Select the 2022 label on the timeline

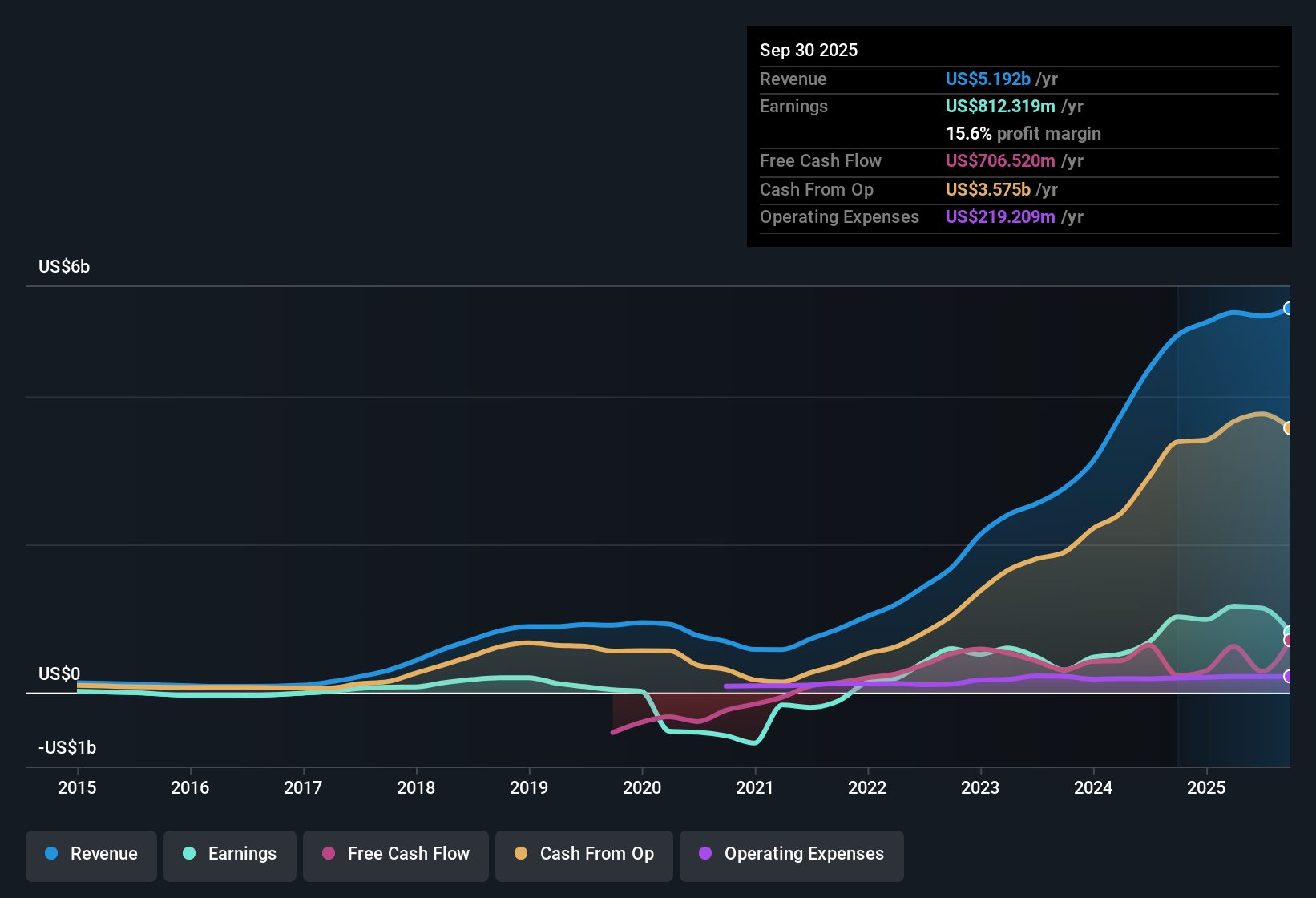point(868,788)
